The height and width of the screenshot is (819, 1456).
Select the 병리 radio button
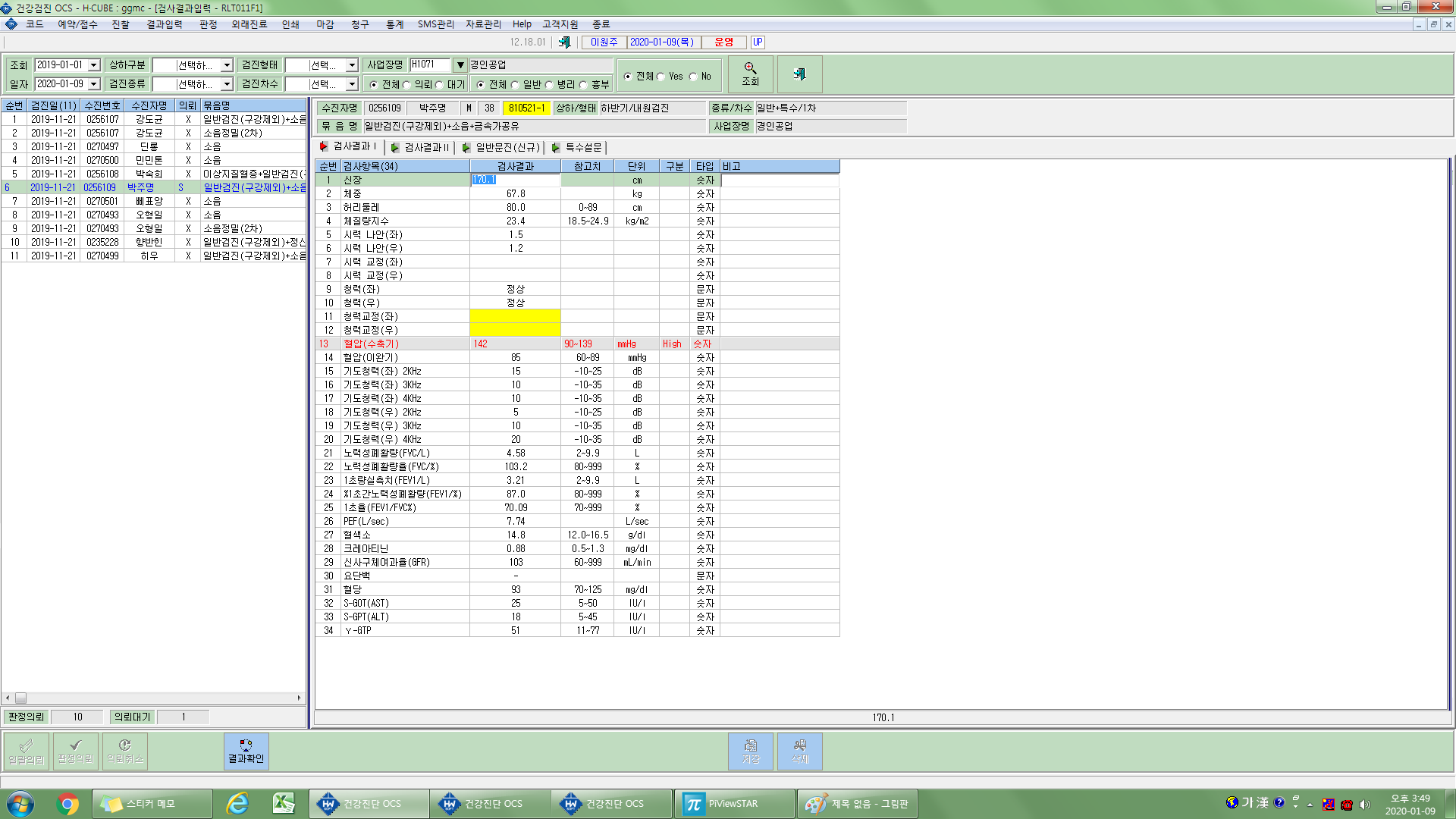click(549, 85)
